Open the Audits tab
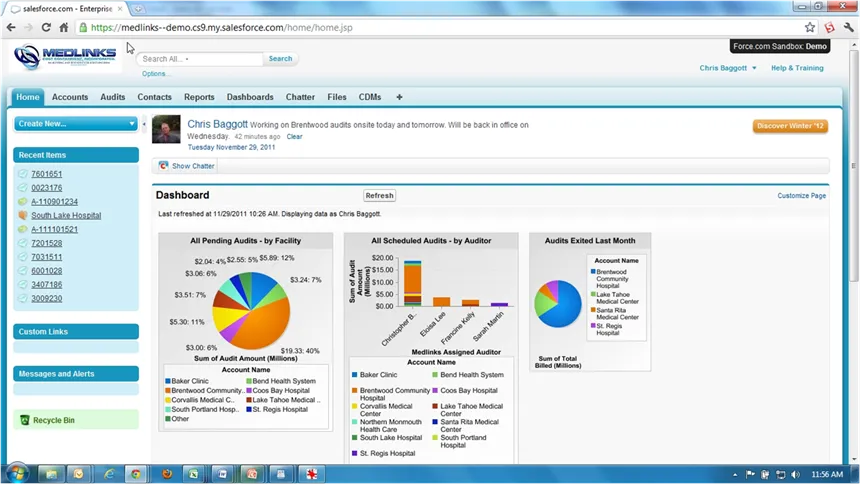The height and width of the screenshot is (484, 860). 112,97
